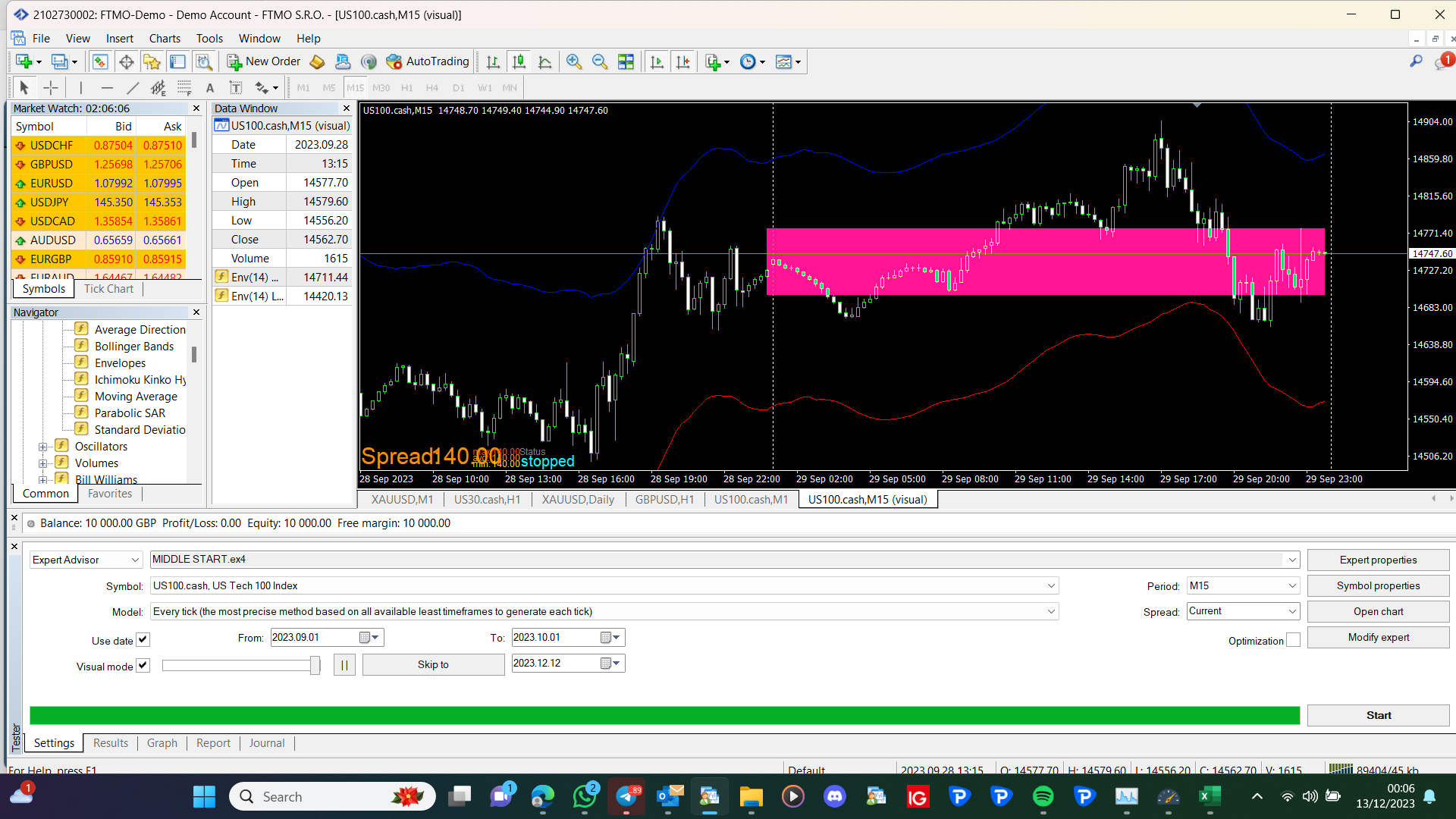Click the Open chart button
1456x819 pixels.
click(x=1378, y=611)
